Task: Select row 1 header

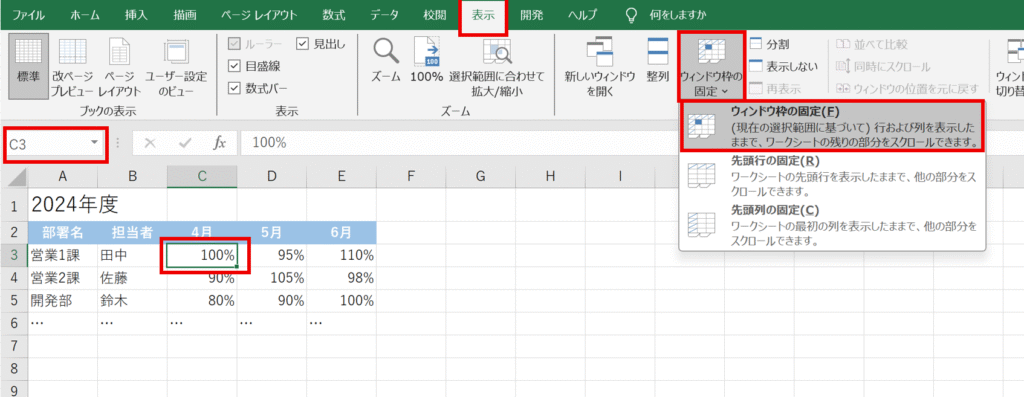Action: point(14,205)
